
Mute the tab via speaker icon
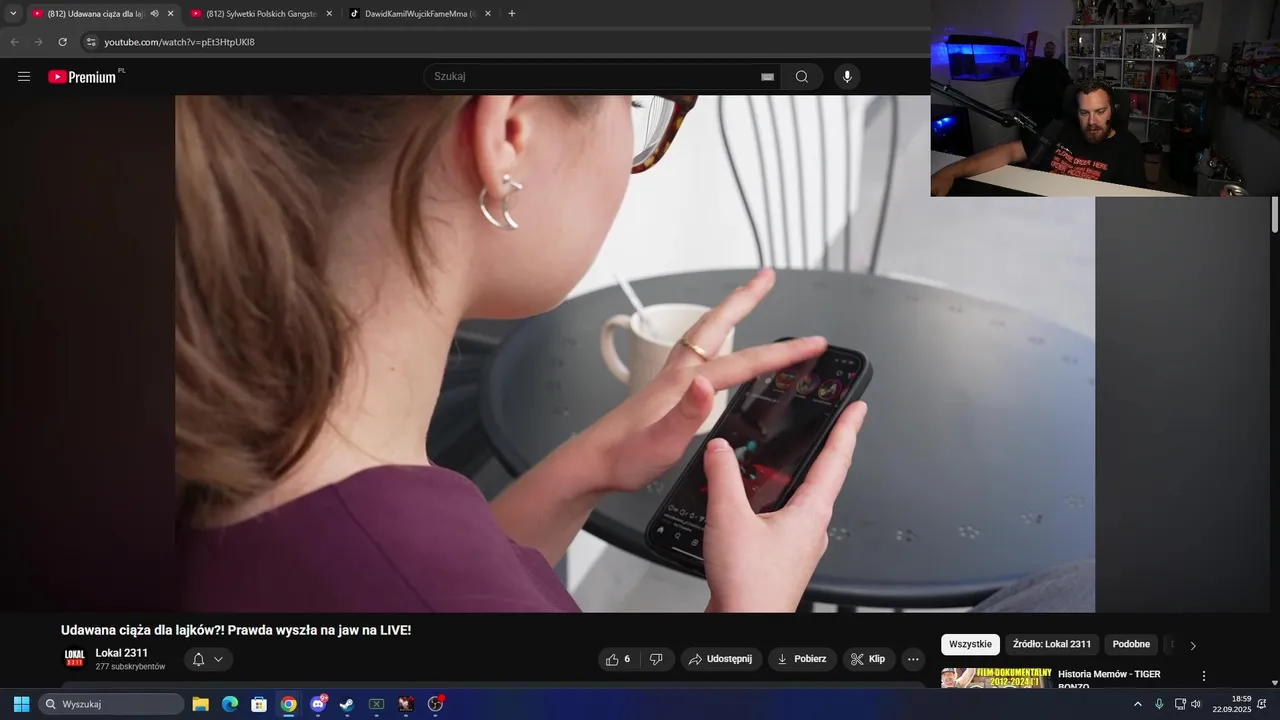coord(154,13)
